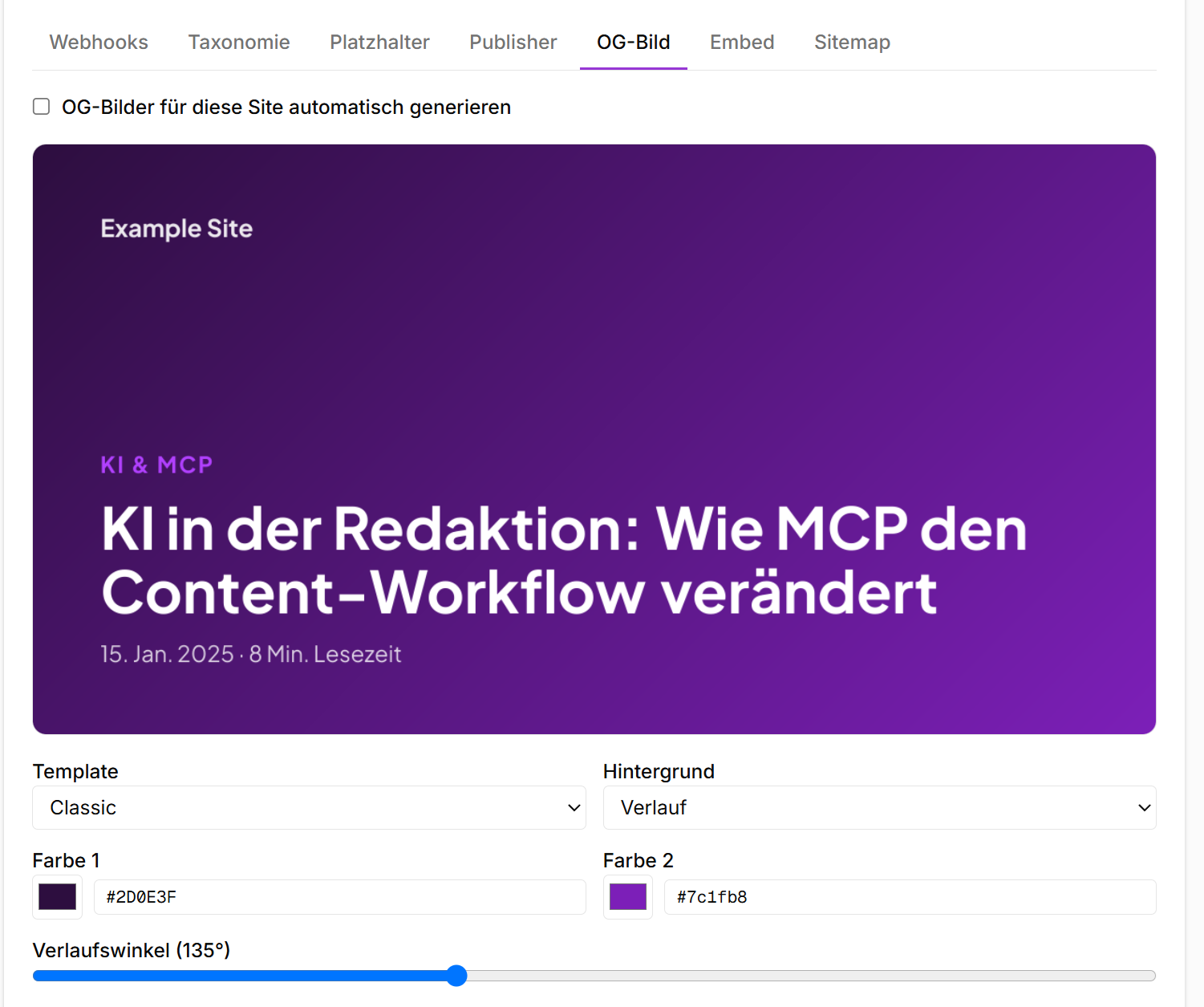Focus the Farbe 1 hex field #2D0E3F
Screen dimensions: 1204x1007
[x=340, y=897]
